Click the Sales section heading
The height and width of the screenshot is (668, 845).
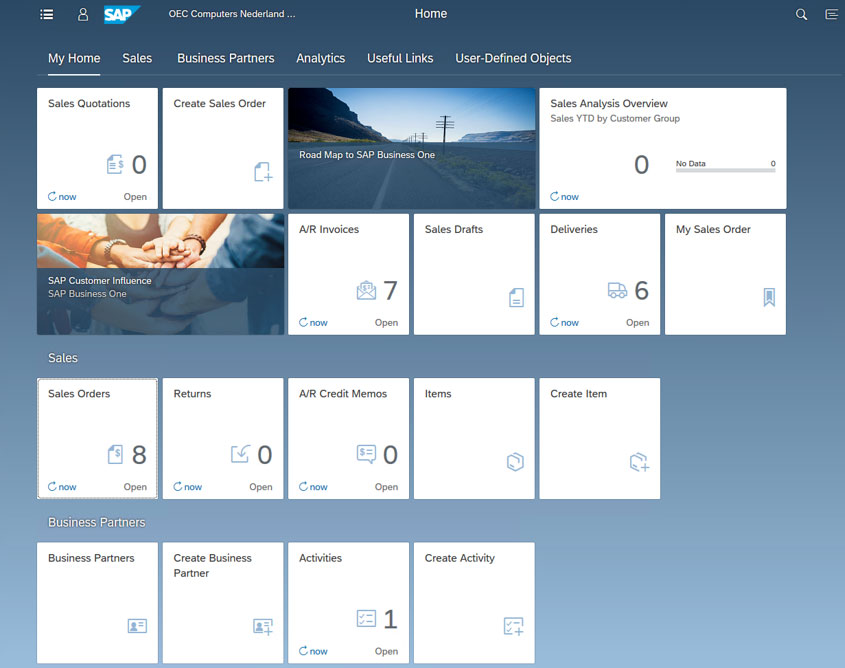pyautogui.click(x=63, y=358)
